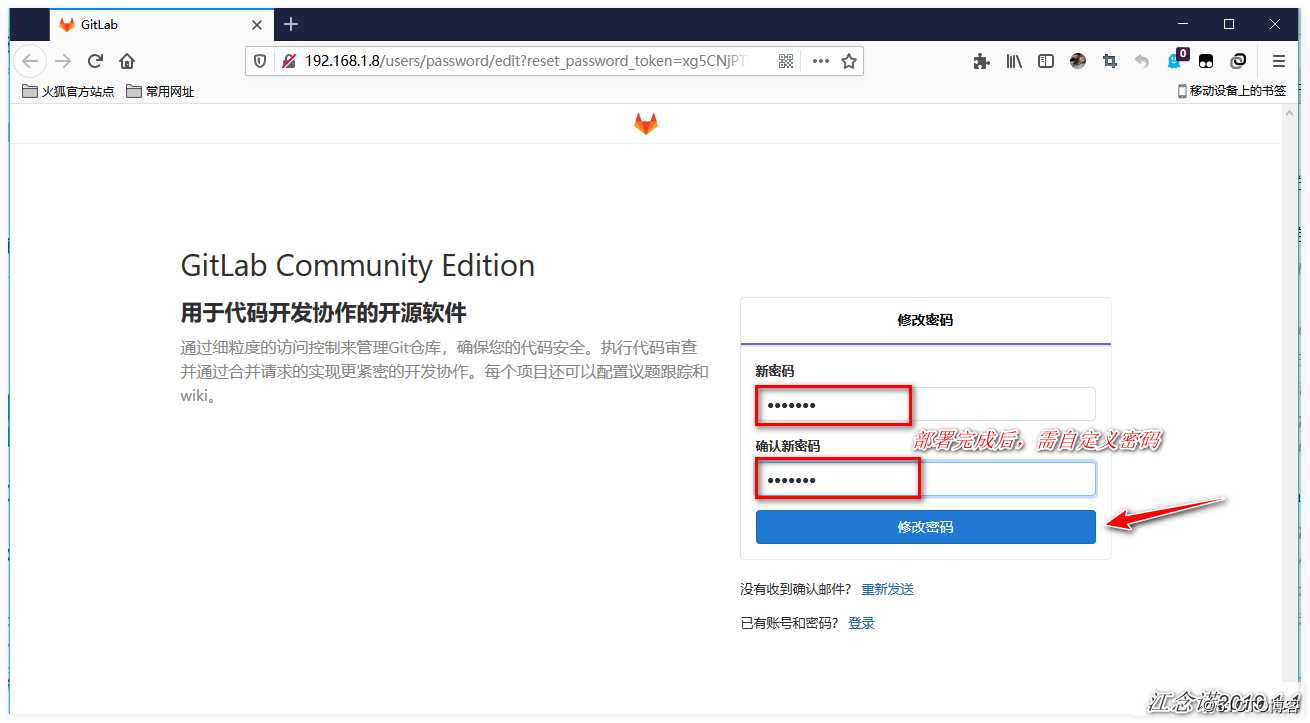Reload the current page
This screenshot has height=723, width=1310.
point(96,61)
